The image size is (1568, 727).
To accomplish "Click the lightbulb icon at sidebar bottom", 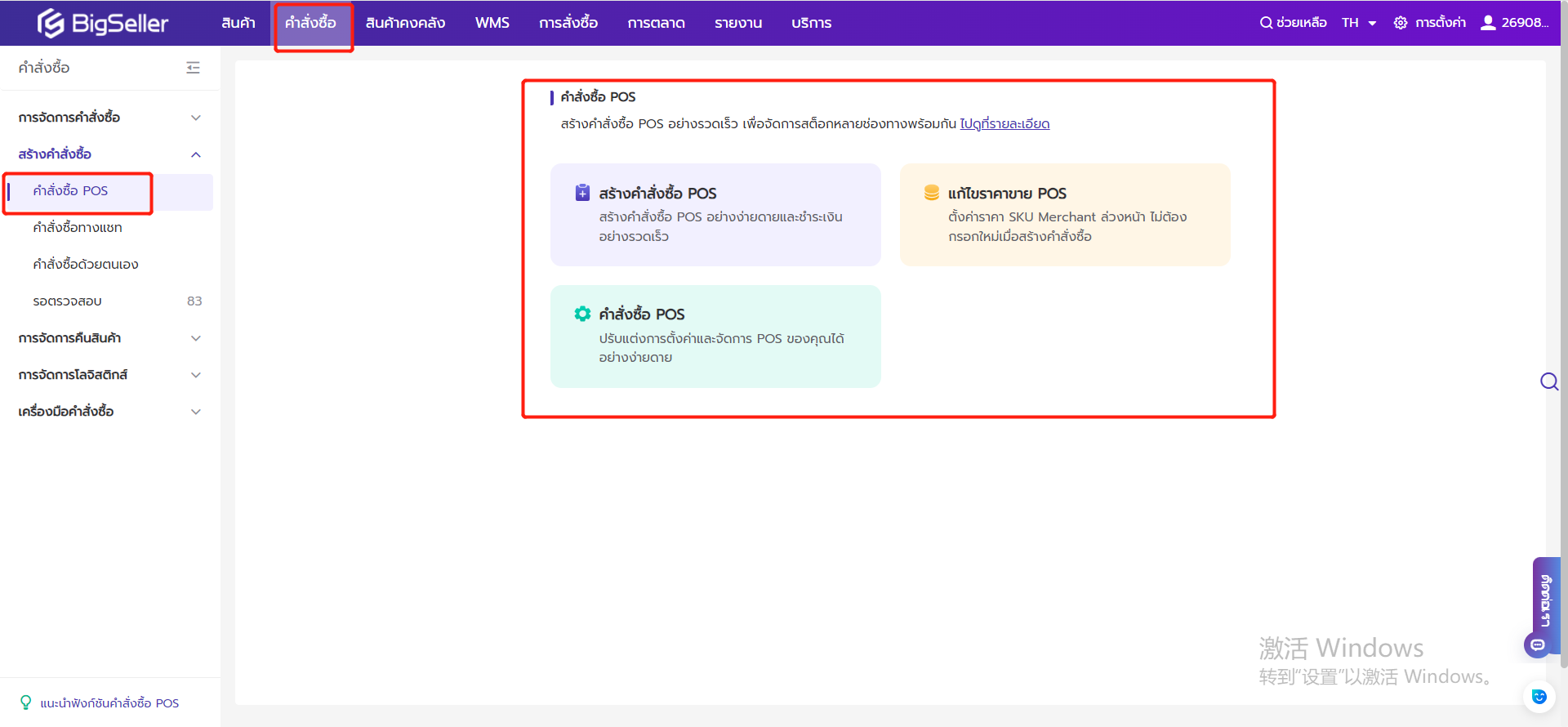I will tap(26, 702).
